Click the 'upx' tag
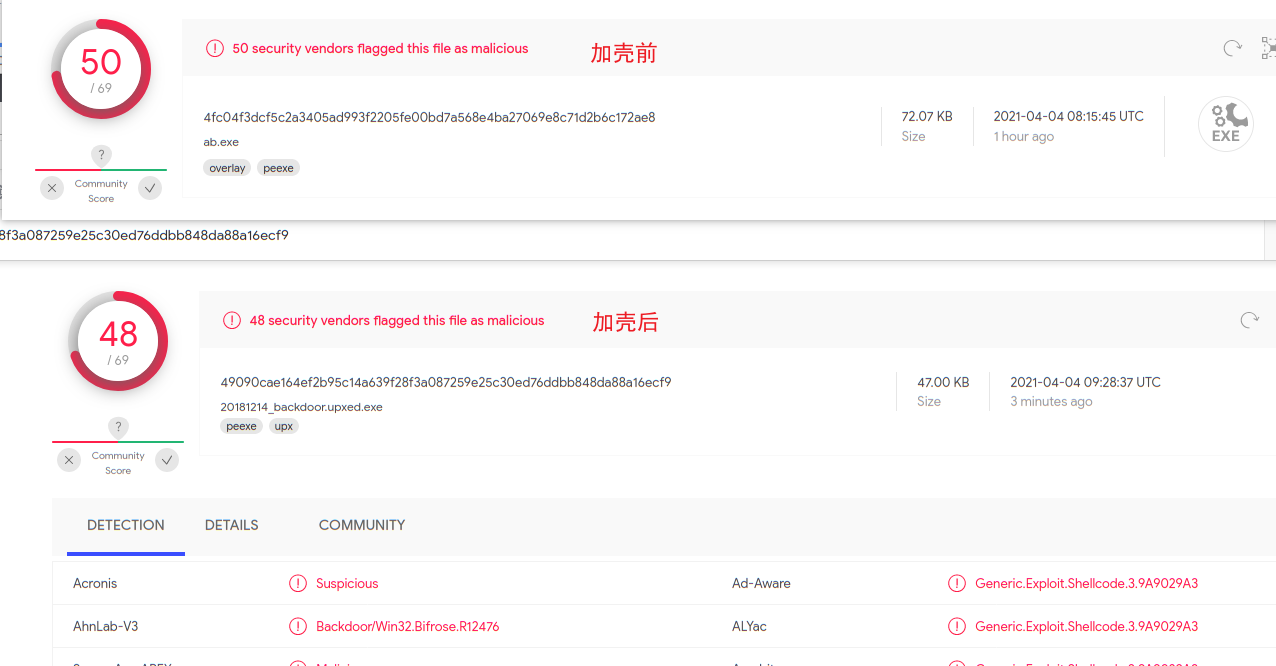Image resolution: width=1276 pixels, height=666 pixels. 284,426
